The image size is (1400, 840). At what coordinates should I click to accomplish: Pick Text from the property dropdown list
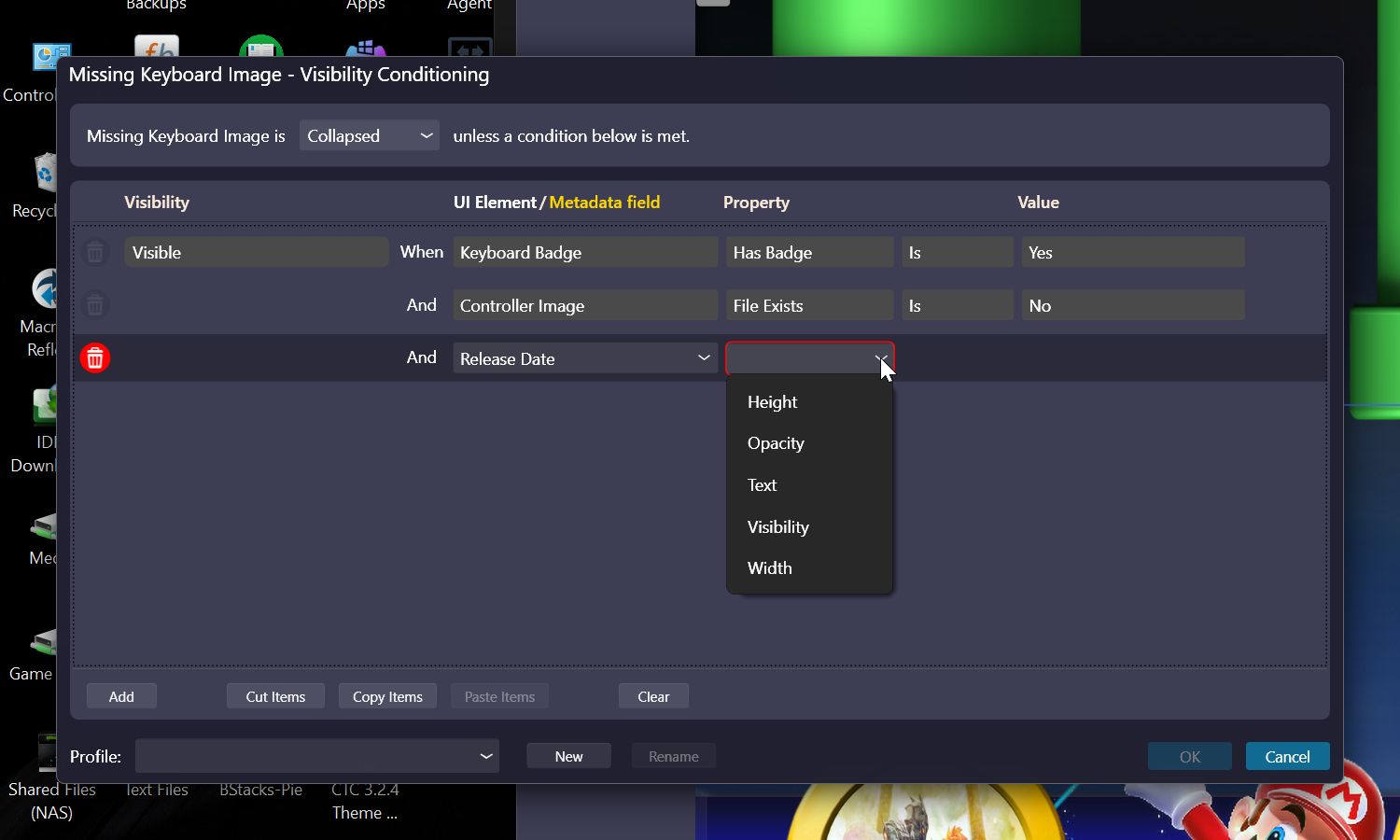pyautogui.click(x=763, y=485)
